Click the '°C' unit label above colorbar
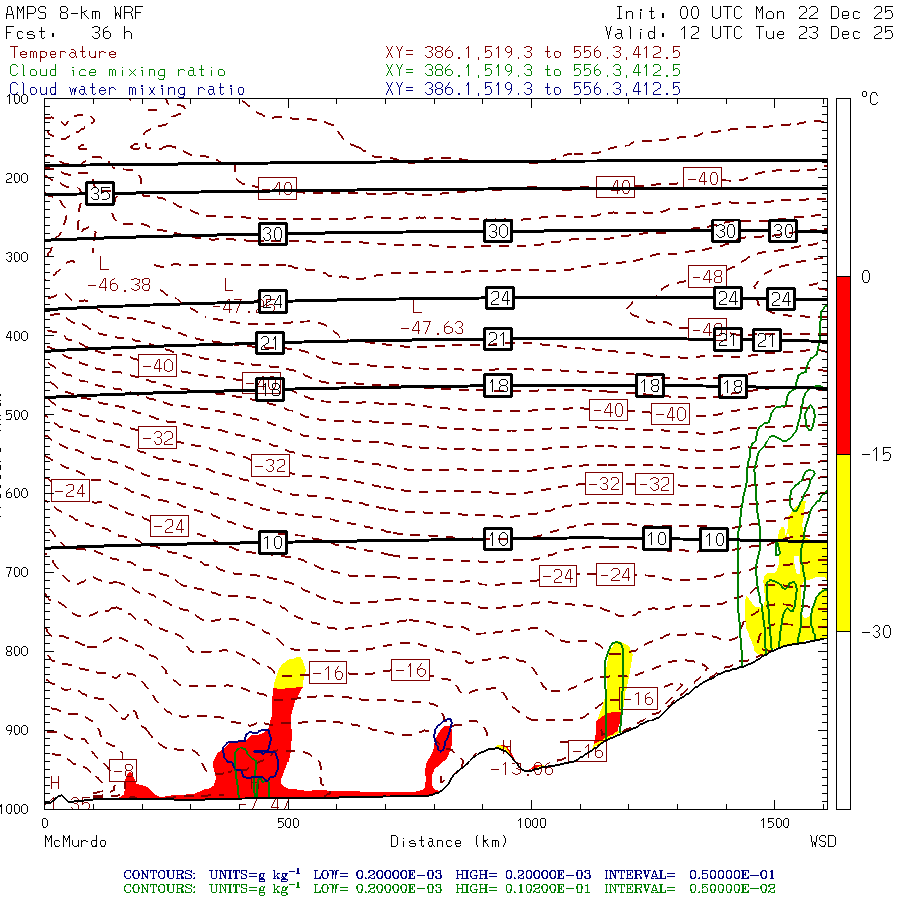 pos(870,99)
